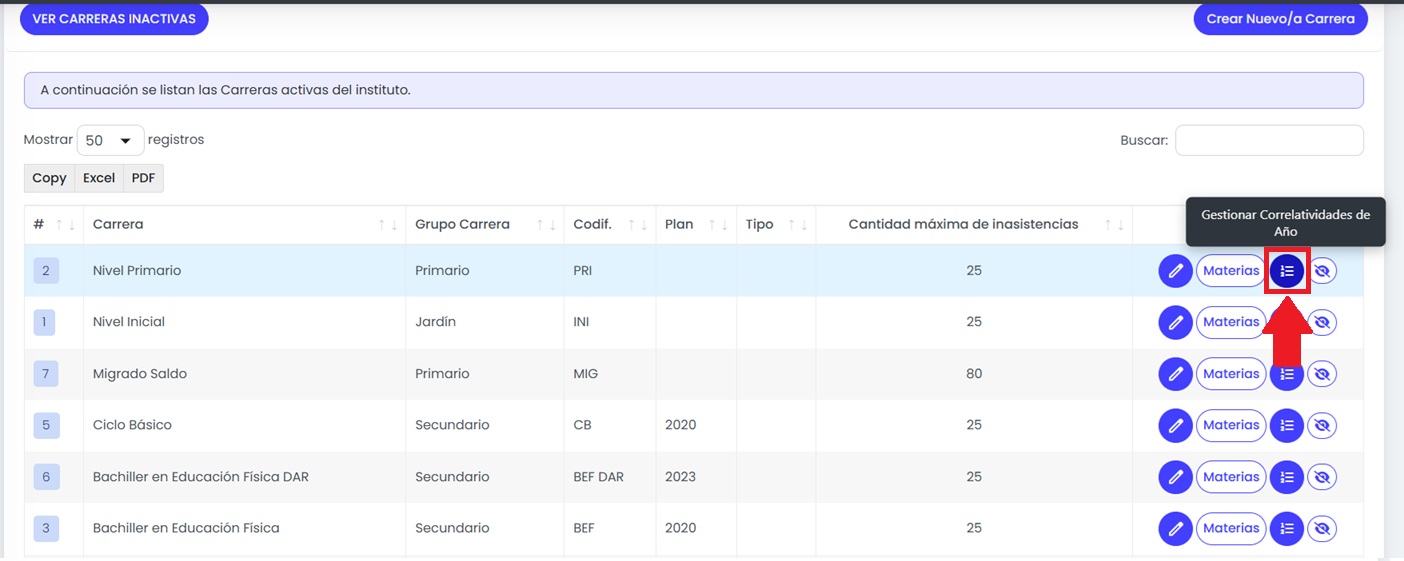Export table with PDF button
This screenshot has width=1404, height=561.
(x=143, y=178)
